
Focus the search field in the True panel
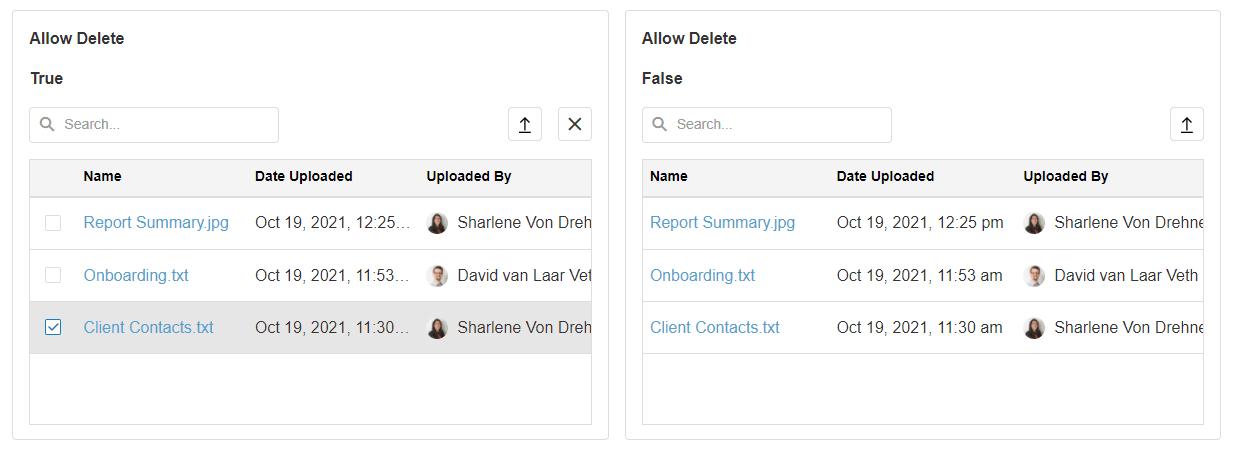(x=165, y=125)
